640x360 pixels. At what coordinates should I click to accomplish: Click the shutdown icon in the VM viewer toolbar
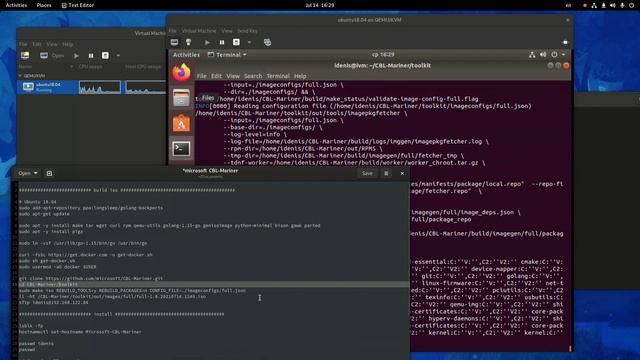236,42
